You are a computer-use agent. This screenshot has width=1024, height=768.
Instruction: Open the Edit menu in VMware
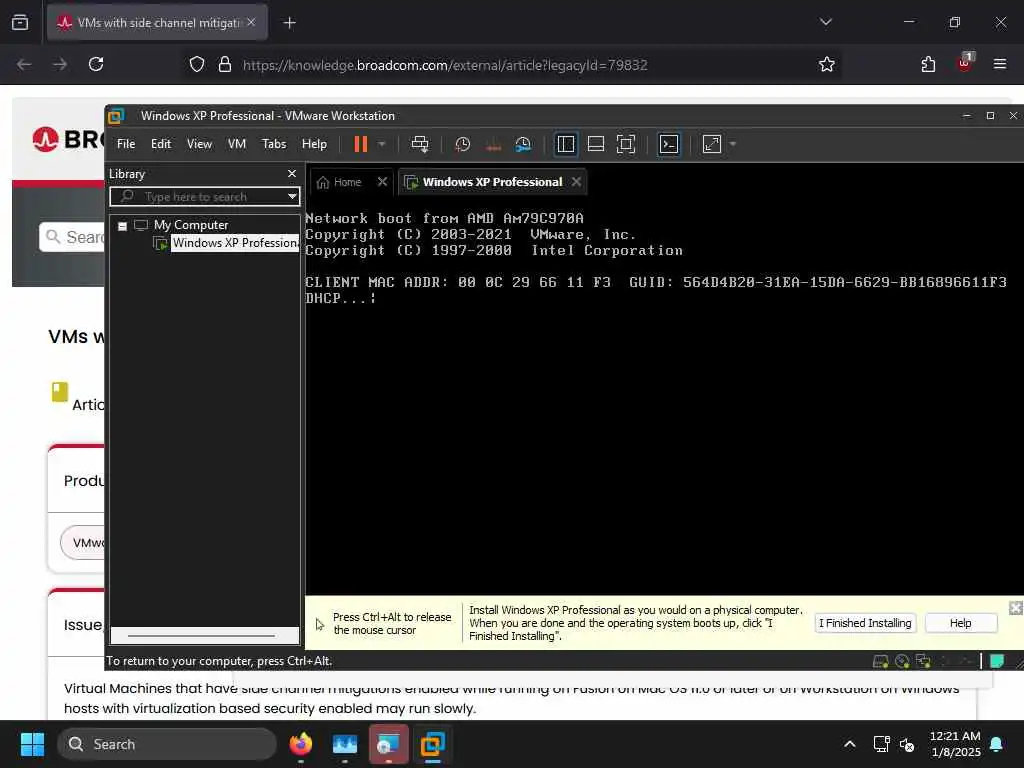(161, 144)
